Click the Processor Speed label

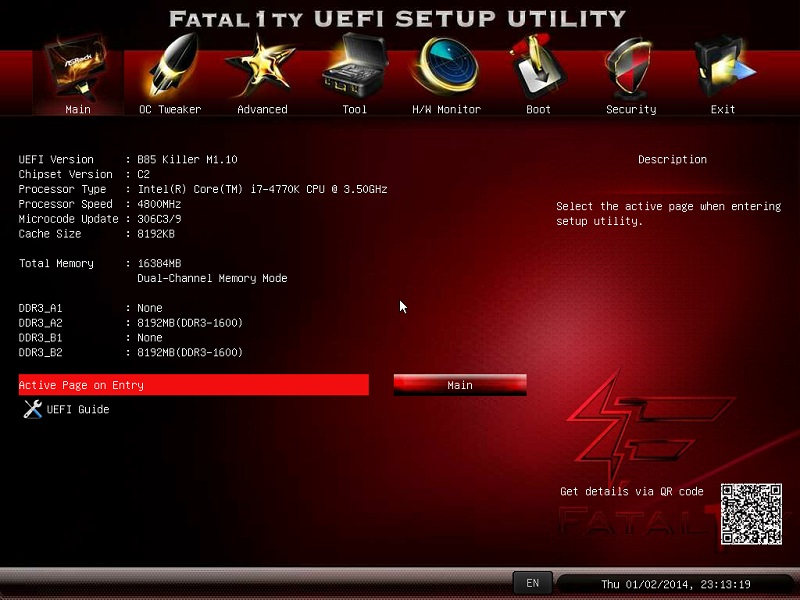click(65, 204)
